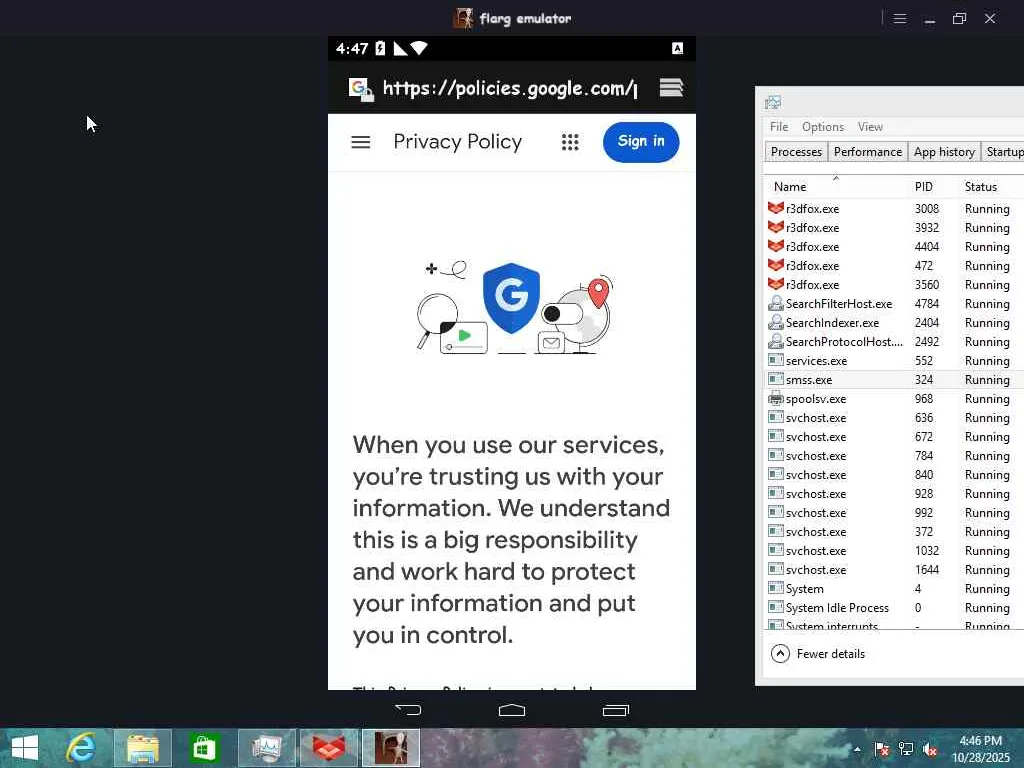The height and width of the screenshot is (768, 1024).
Task: Tap the Android home navigation button
Action: coord(511,710)
